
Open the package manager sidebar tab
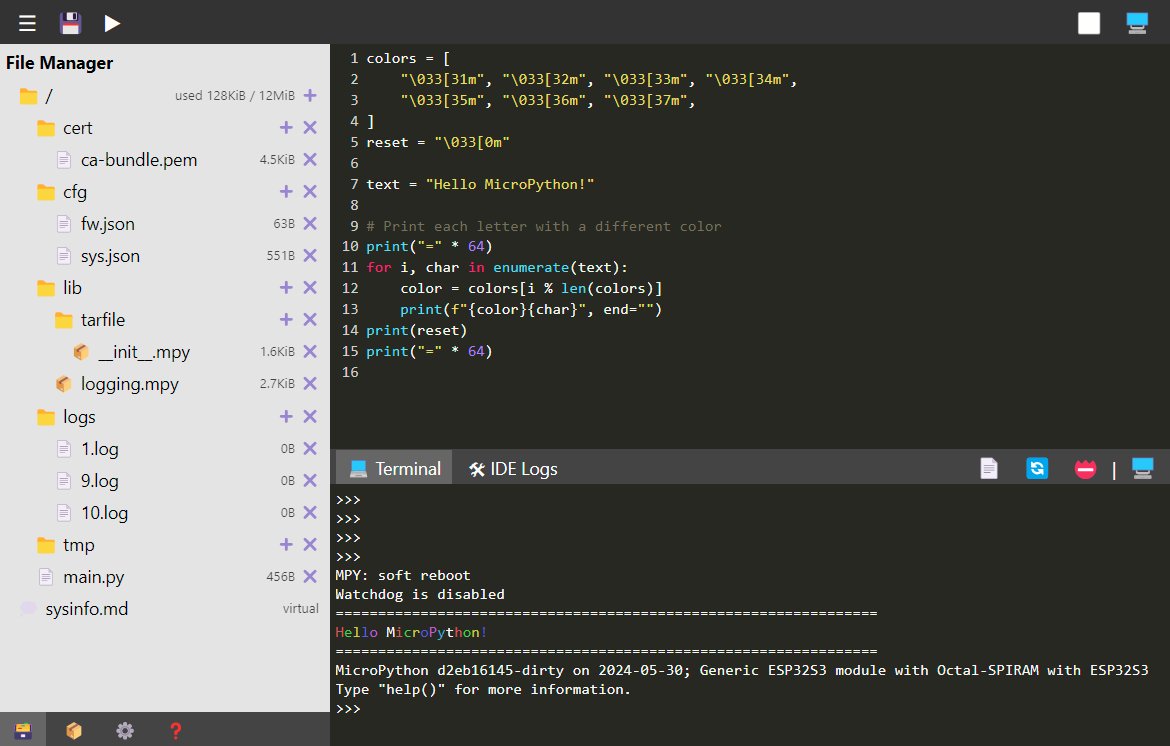pos(74,730)
